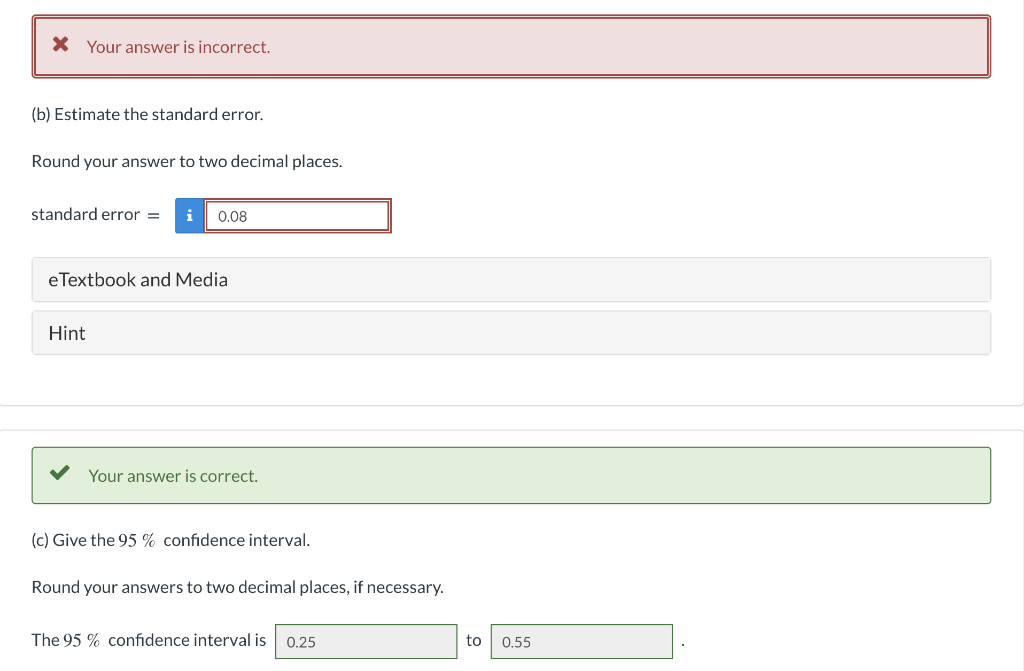
Task: Select the standard error answer field showing 0.08
Action: (297, 215)
